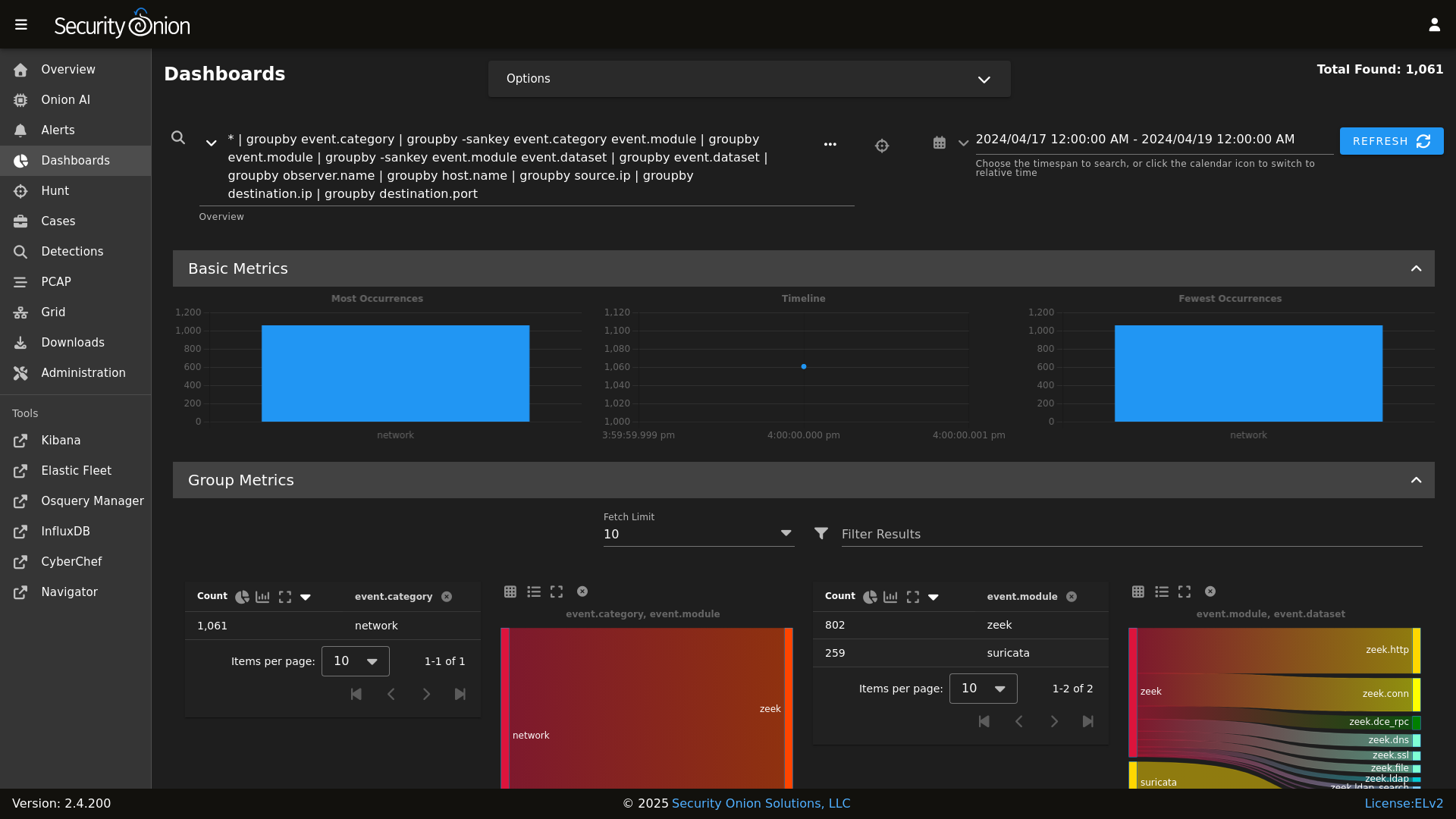
Task: Click the REFRESH button
Action: (x=1392, y=141)
